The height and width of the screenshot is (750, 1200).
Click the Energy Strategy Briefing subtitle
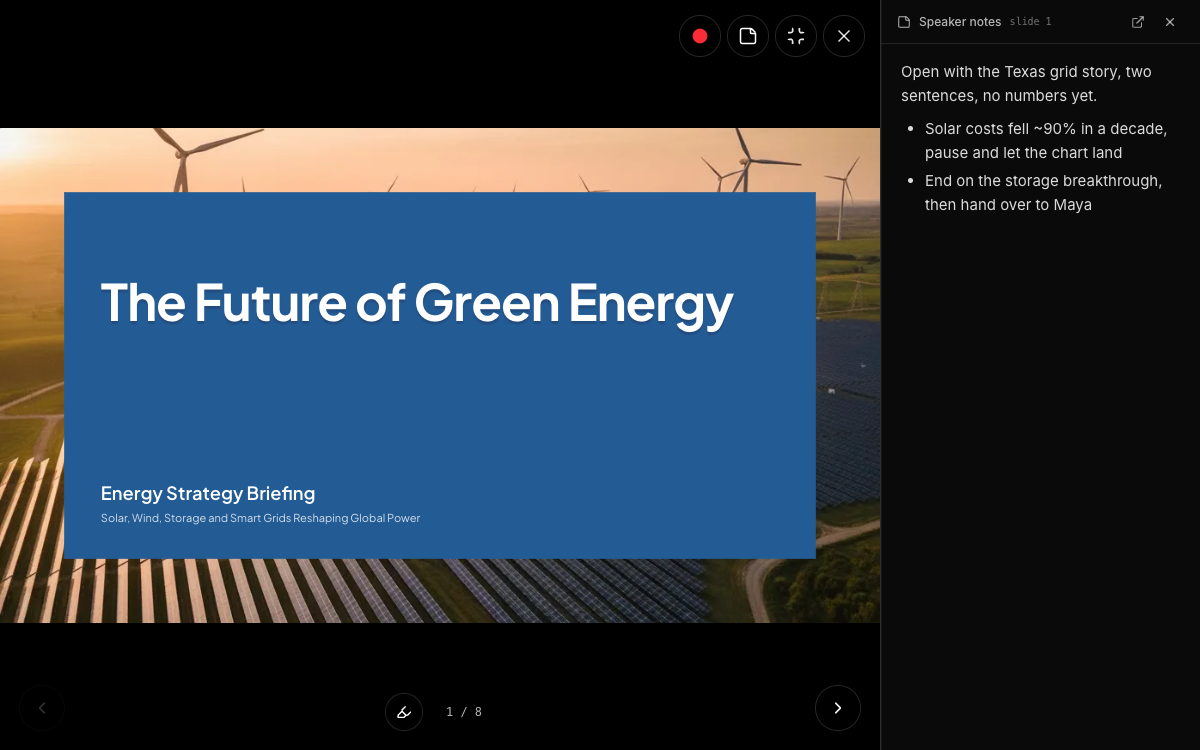(208, 493)
